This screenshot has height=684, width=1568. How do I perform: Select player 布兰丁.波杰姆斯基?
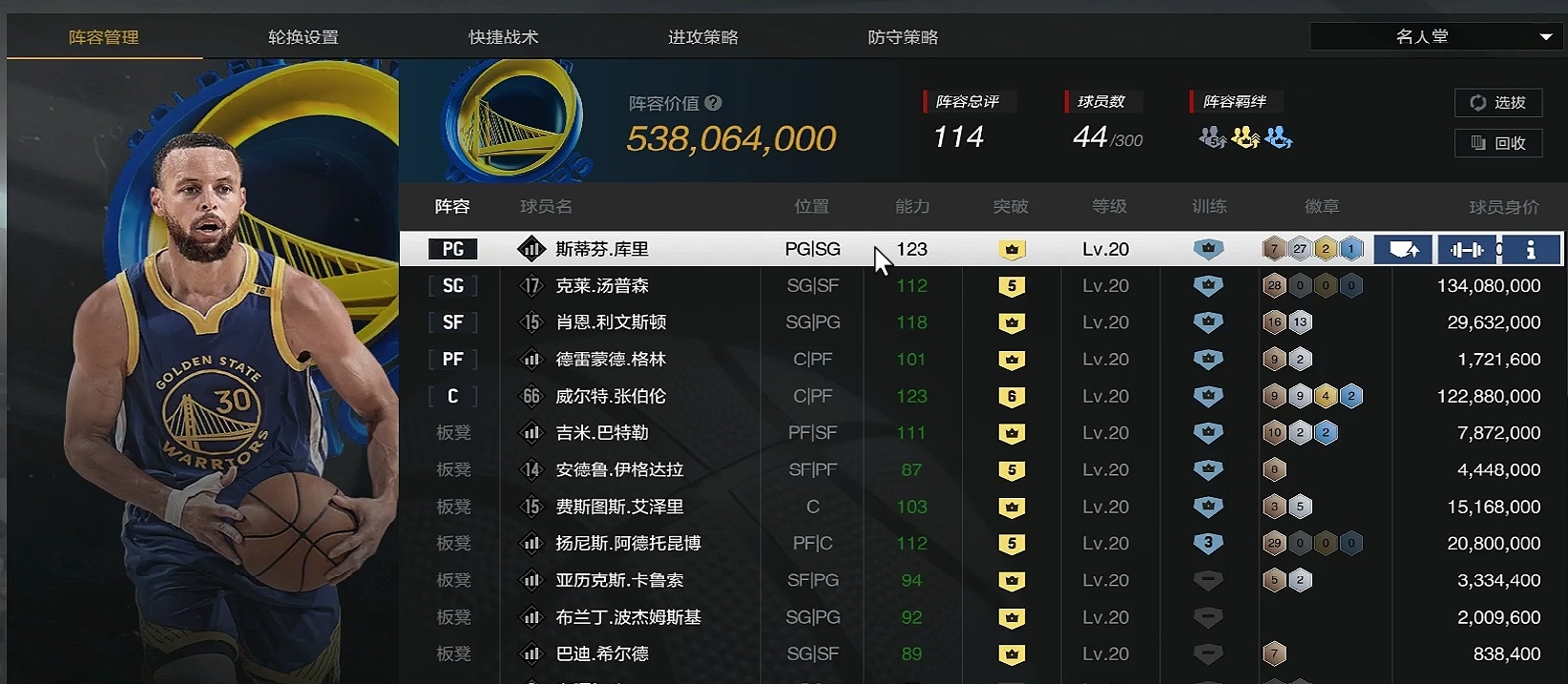click(628, 618)
